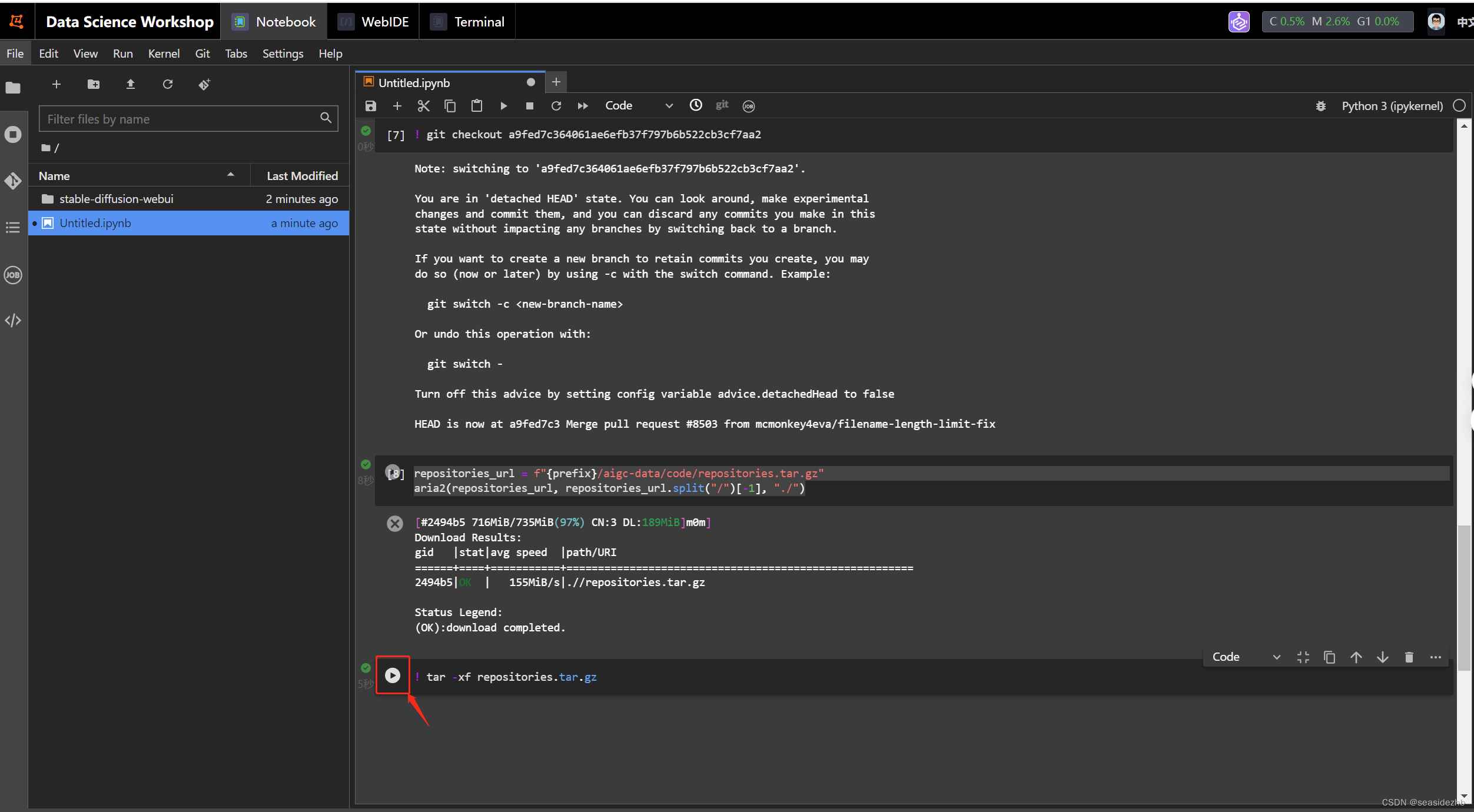The image size is (1474, 812).
Task: Open the Edit menu
Action: tap(48, 54)
